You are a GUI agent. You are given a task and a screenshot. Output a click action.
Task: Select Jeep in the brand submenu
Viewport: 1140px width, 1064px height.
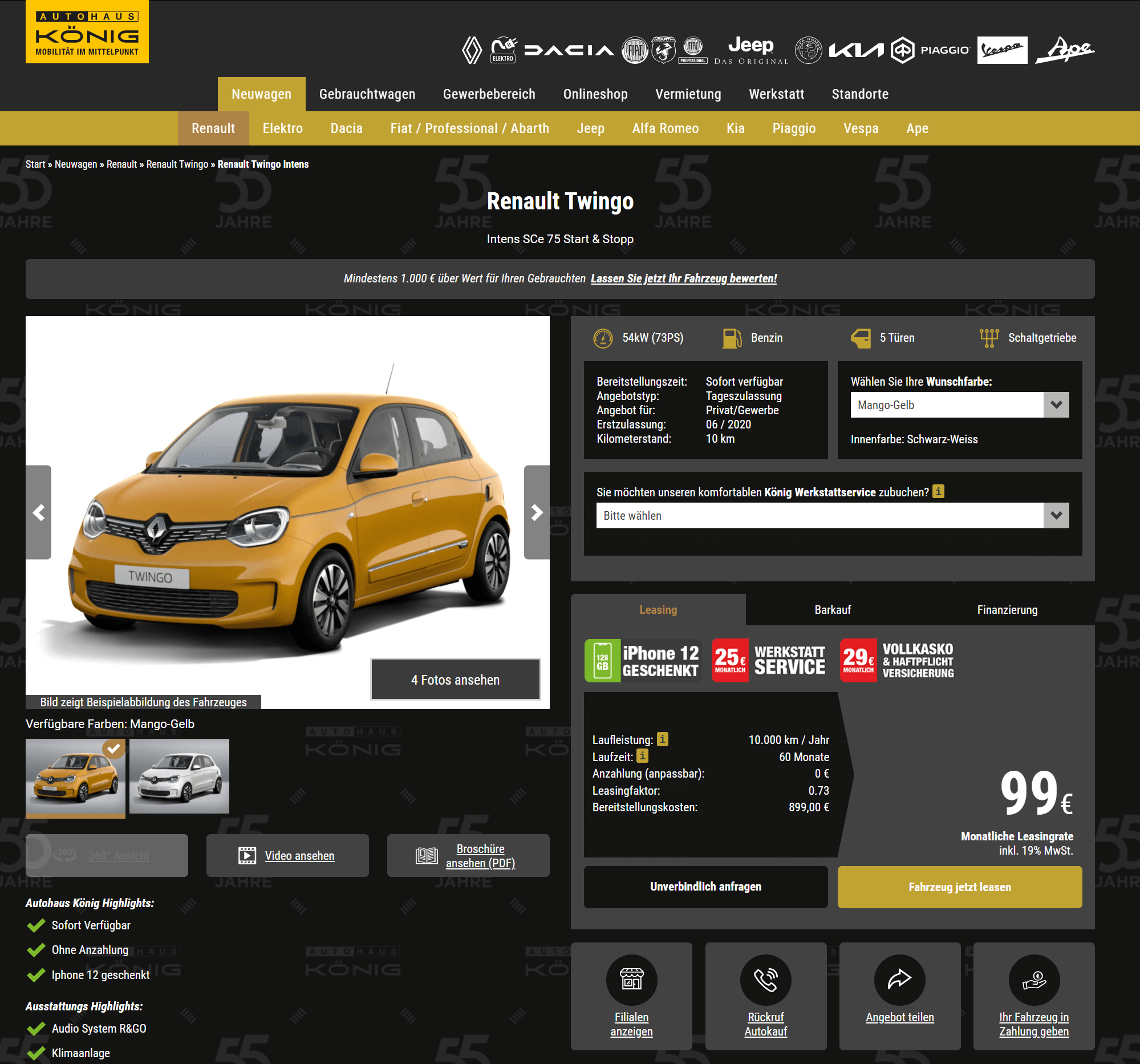point(591,128)
